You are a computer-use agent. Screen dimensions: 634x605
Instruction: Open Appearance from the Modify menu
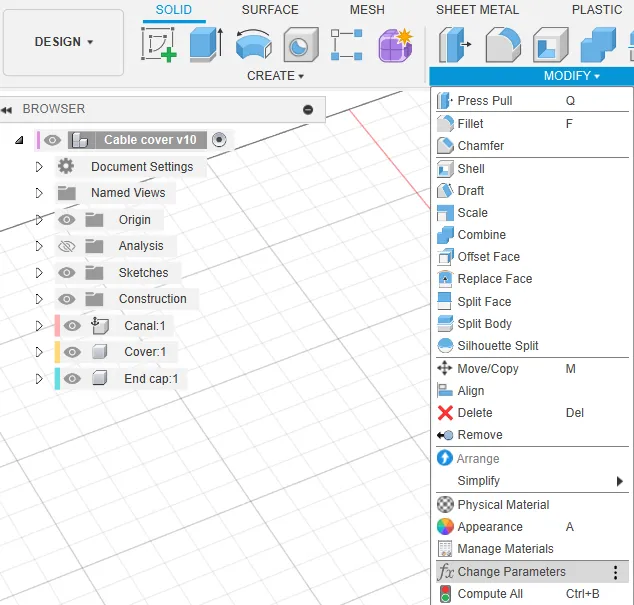click(532, 527)
